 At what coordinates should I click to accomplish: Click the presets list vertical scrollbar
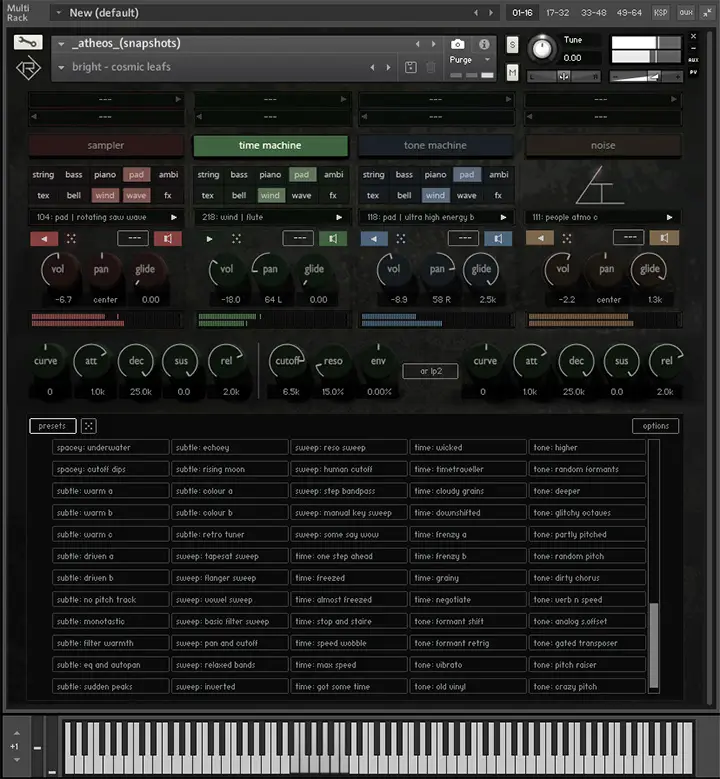pyautogui.click(x=654, y=566)
